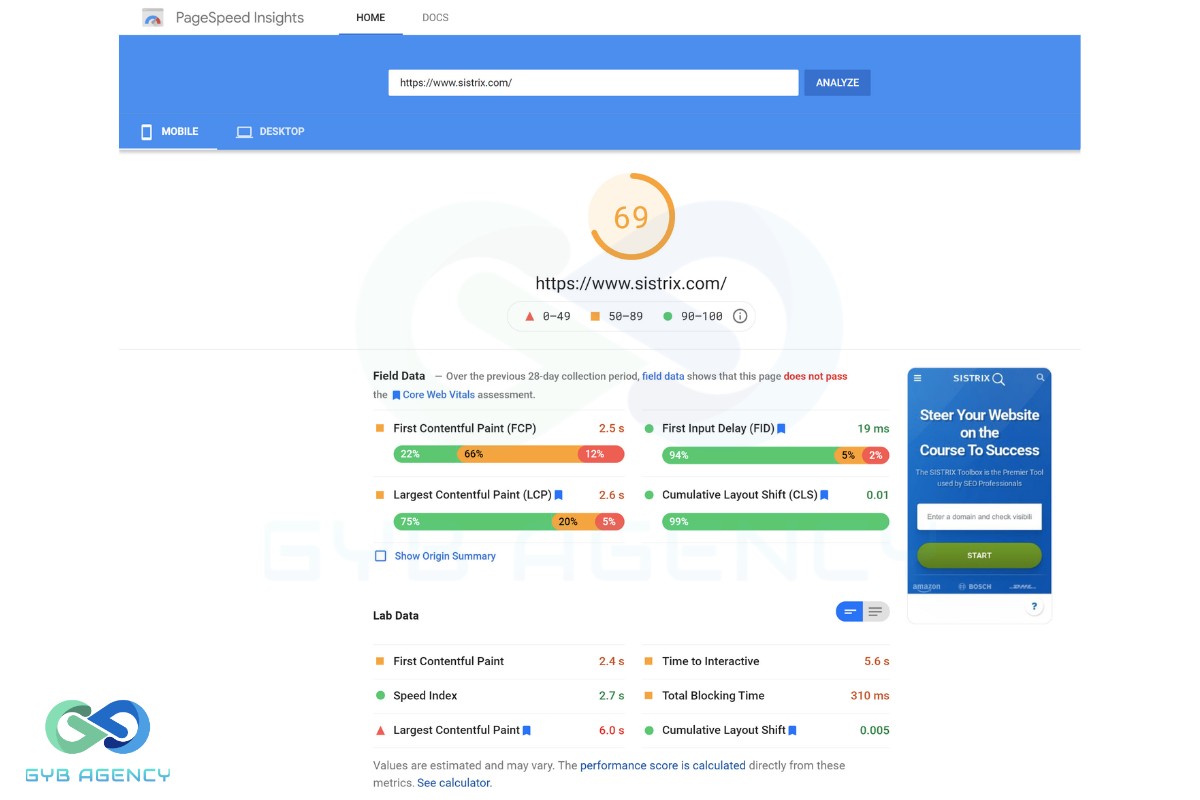The height and width of the screenshot is (800, 1200).
Task: Switch to the MOBILE tab
Action: point(168,132)
